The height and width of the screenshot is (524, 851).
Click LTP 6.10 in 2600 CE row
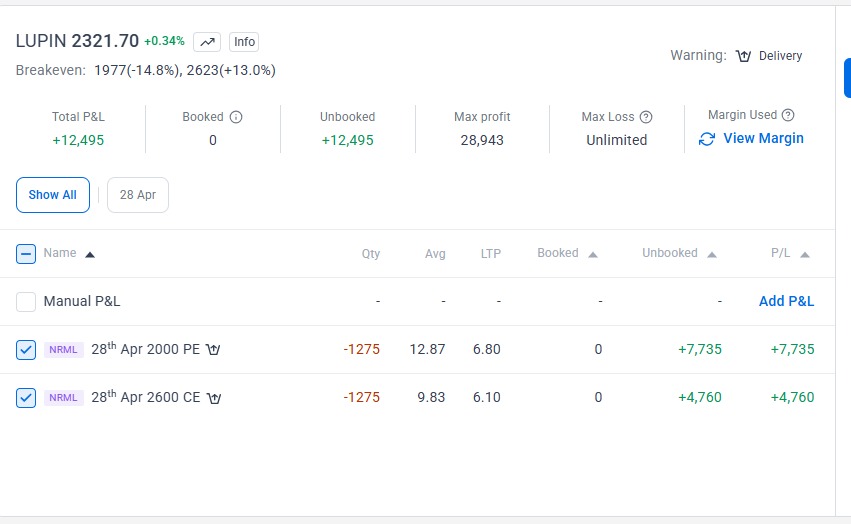point(486,397)
